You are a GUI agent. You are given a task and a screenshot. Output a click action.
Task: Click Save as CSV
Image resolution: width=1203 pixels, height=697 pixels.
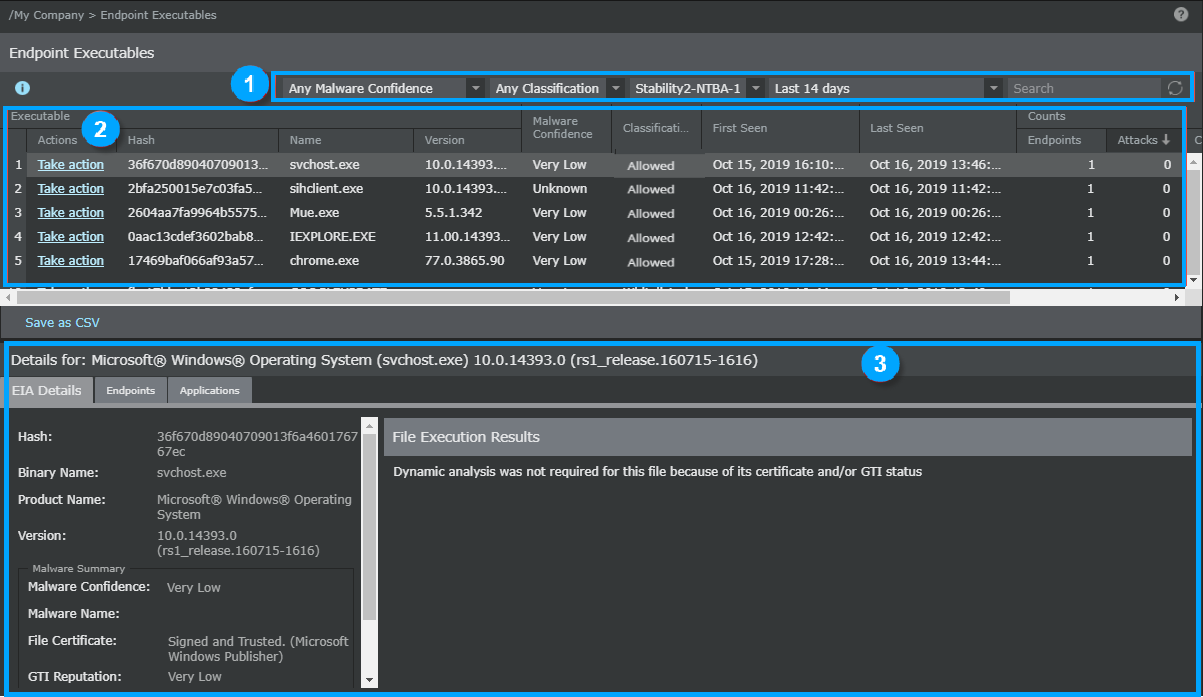(x=62, y=323)
